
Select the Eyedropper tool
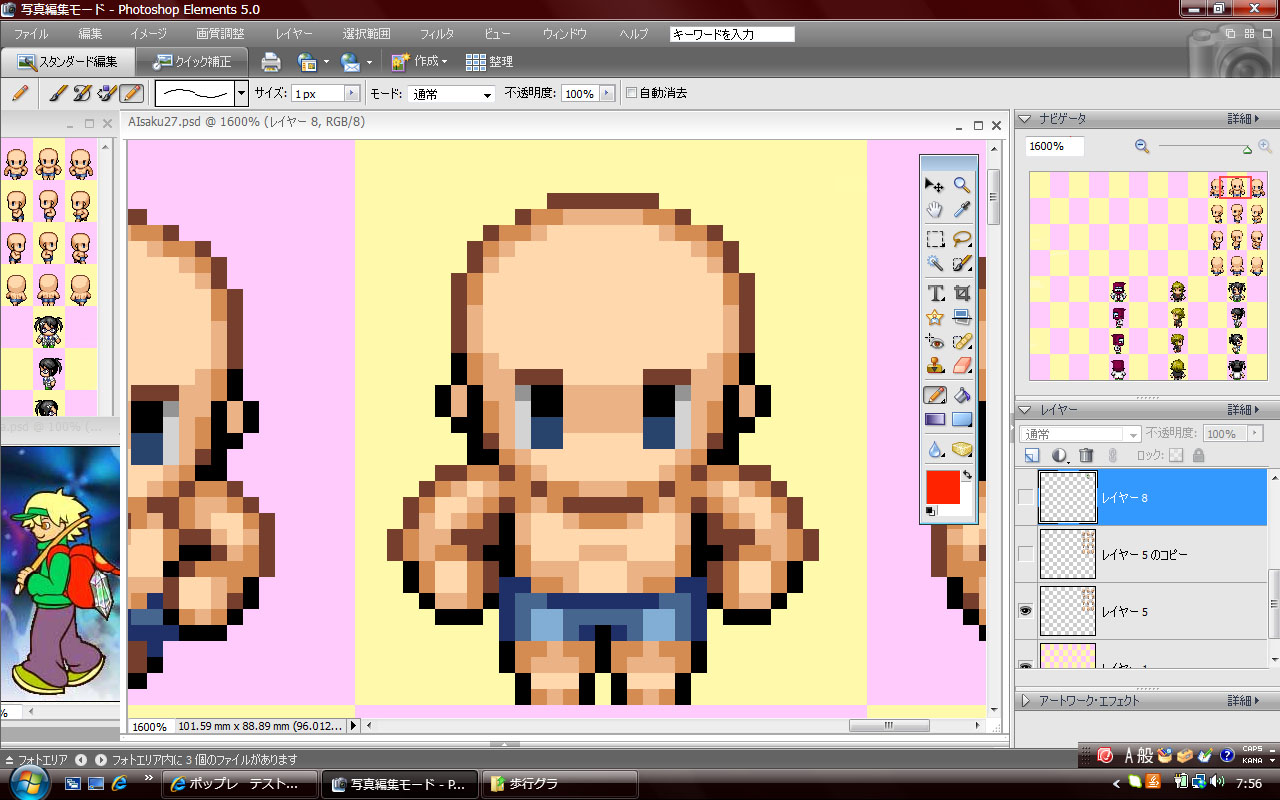[x=962, y=210]
